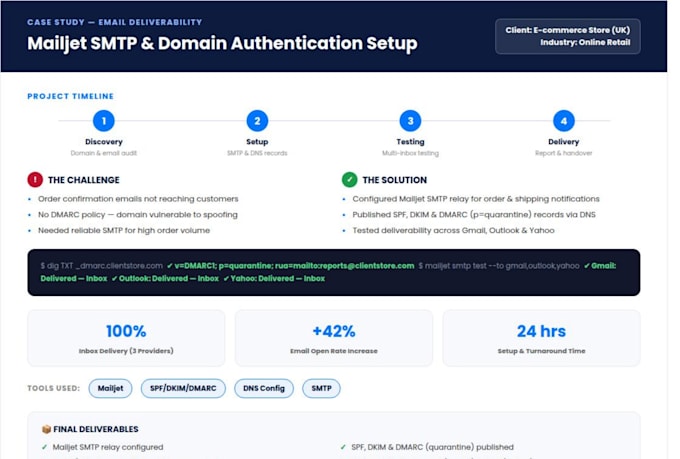The height and width of the screenshot is (459, 680).
Task: Click the 'mailjet smtp test' command text
Action: pos(499,266)
